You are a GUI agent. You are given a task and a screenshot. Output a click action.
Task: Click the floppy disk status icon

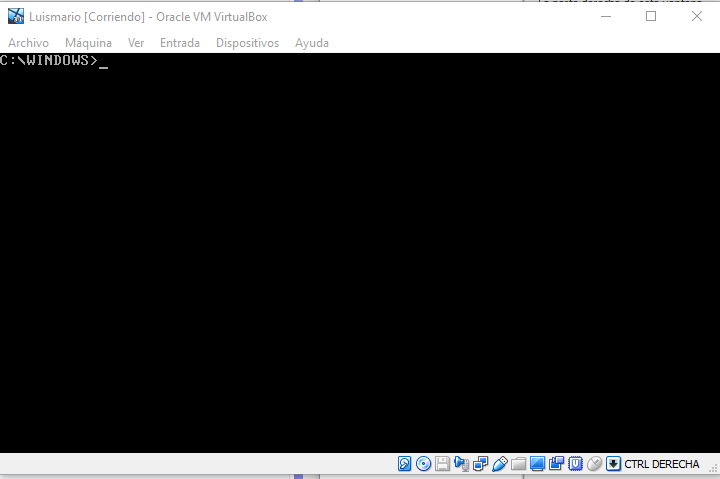[442, 464]
